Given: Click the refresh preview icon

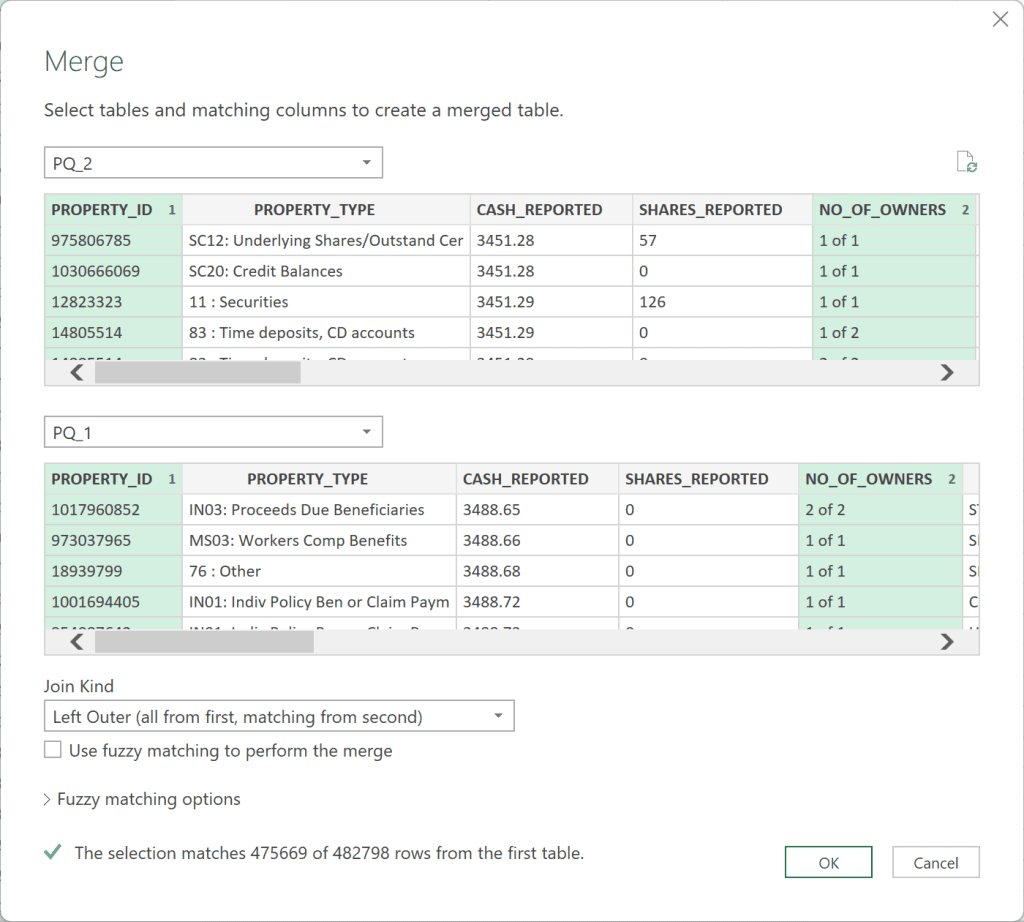Looking at the screenshot, I should coord(966,161).
